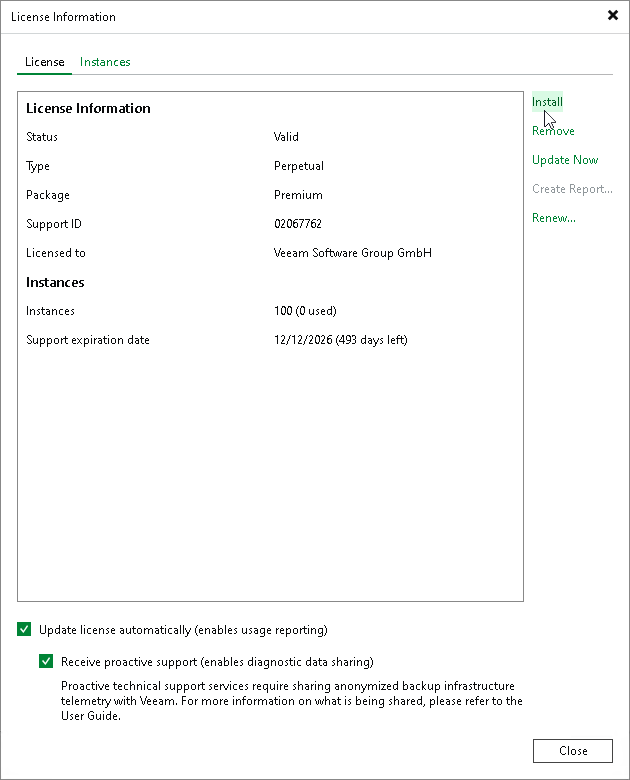Click the greyed Create Report link
This screenshot has width=630, height=780.
tap(572, 189)
